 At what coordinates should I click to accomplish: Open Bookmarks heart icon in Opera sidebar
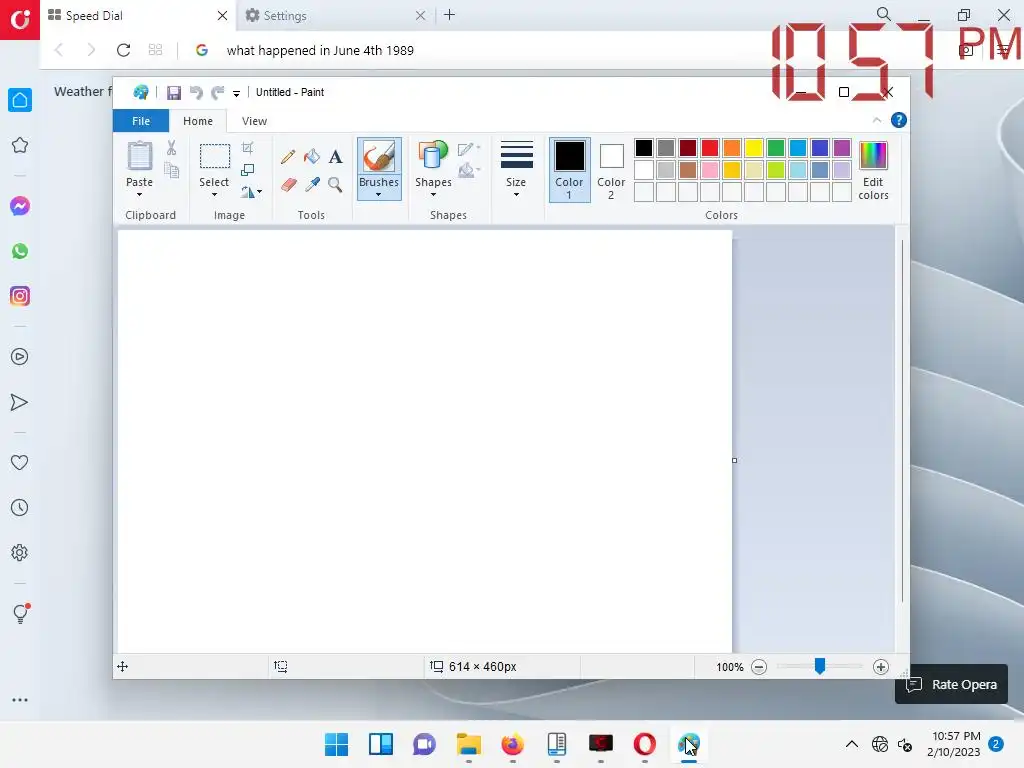point(20,462)
